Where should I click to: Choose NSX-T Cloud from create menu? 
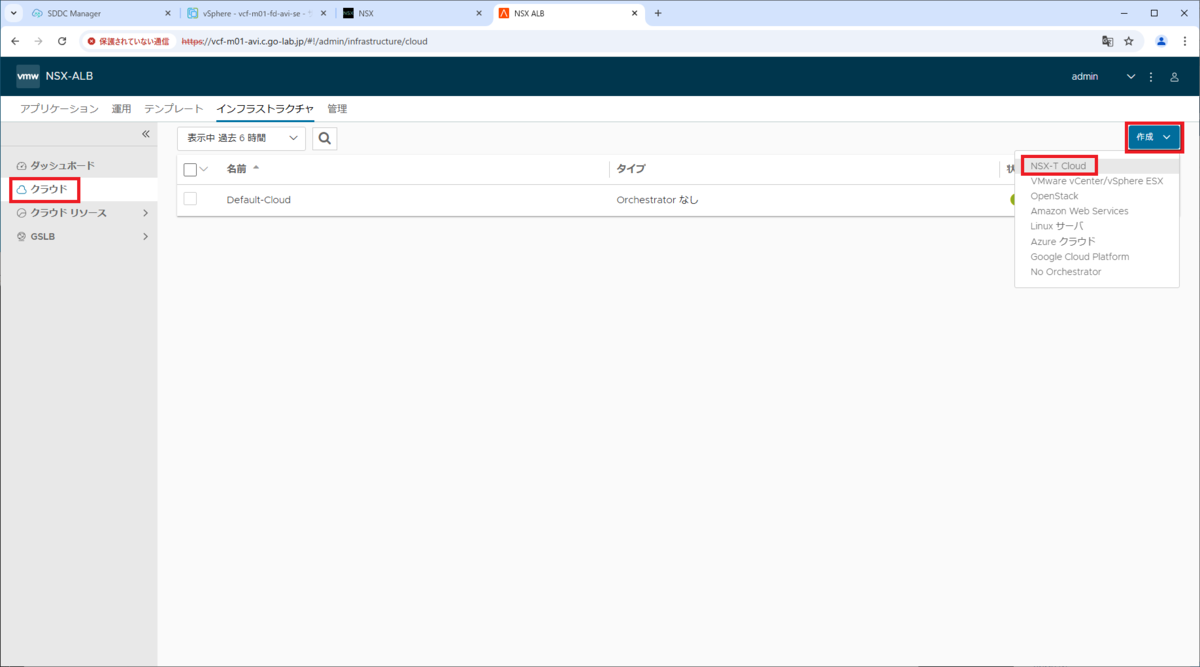click(x=1058, y=166)
